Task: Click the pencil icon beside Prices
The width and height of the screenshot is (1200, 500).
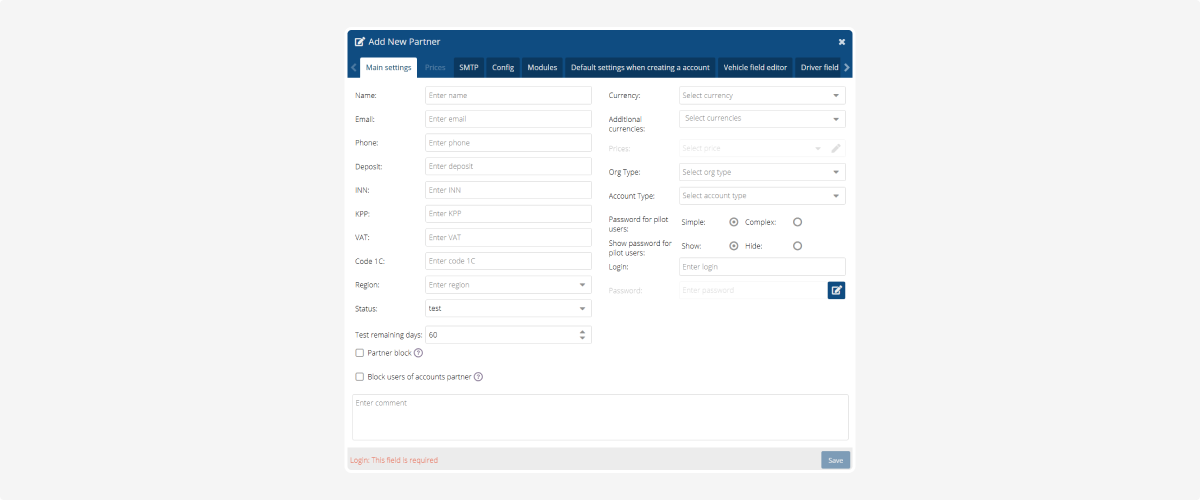Action: tap(836, 148)
